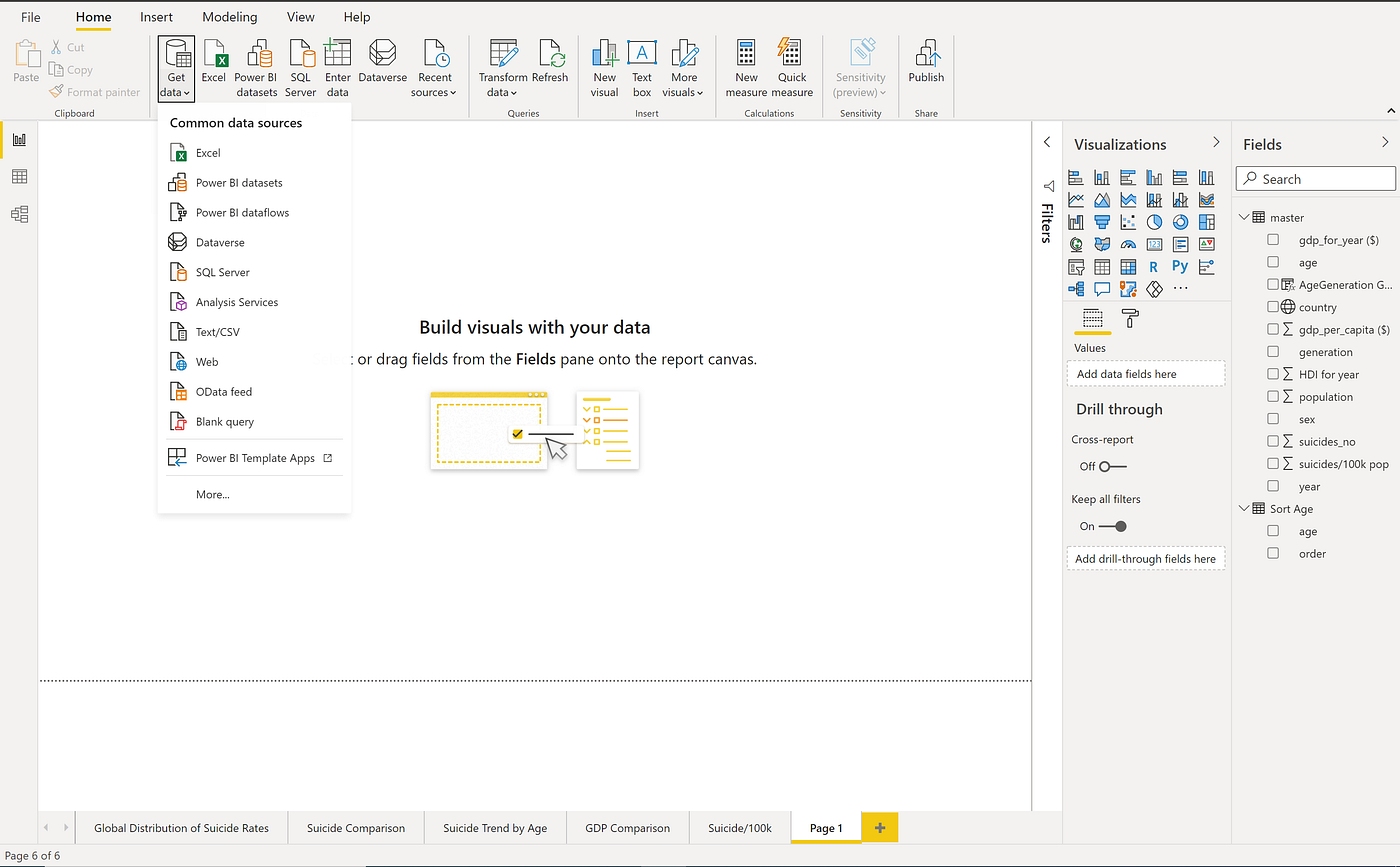Collapse the Fields pane chevron
Screen dimensions: 1400x867
tap(1385, 143)
